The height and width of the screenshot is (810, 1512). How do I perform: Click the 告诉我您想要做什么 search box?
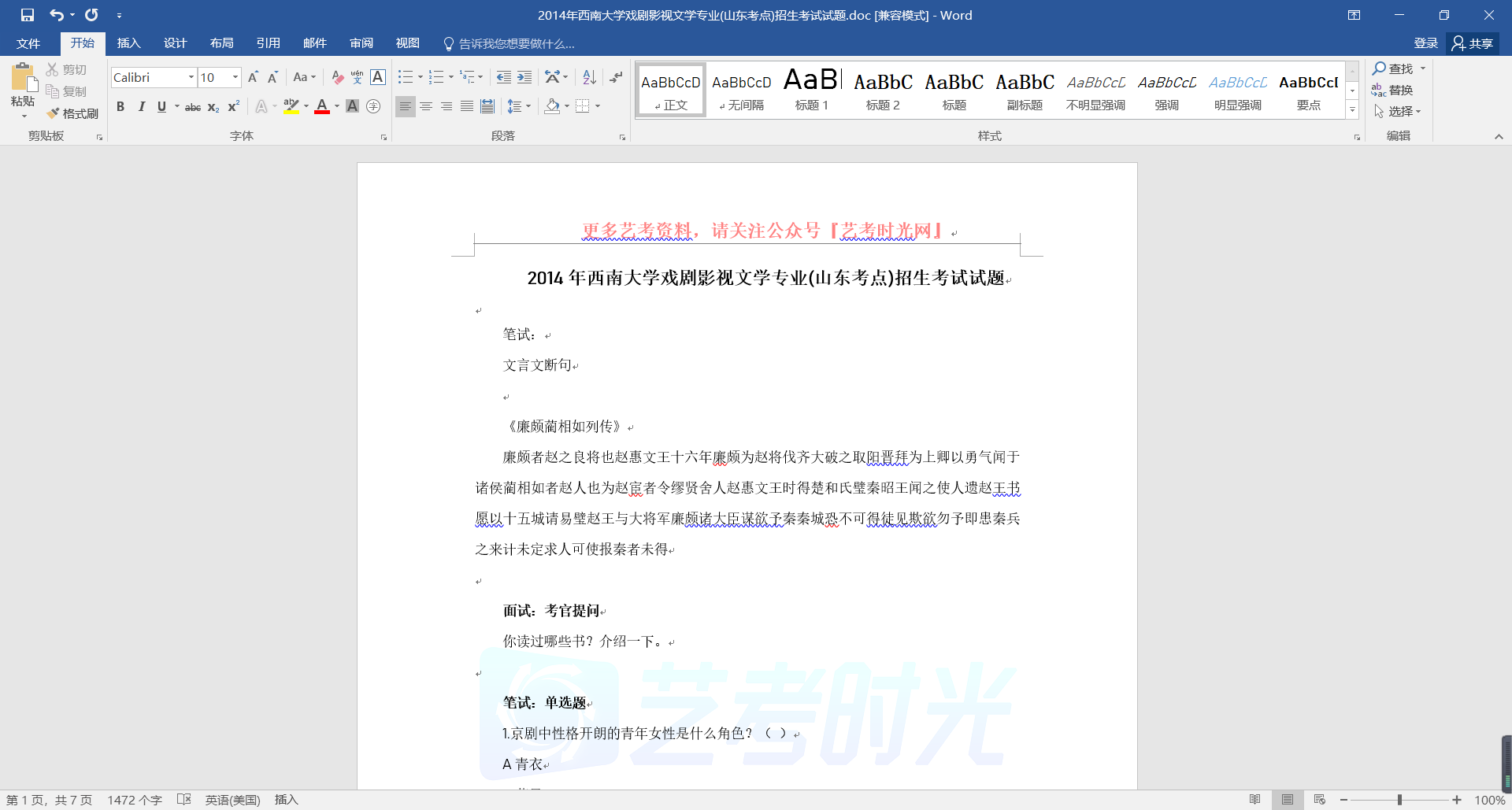pyautogui.click(x=516, y=44)
